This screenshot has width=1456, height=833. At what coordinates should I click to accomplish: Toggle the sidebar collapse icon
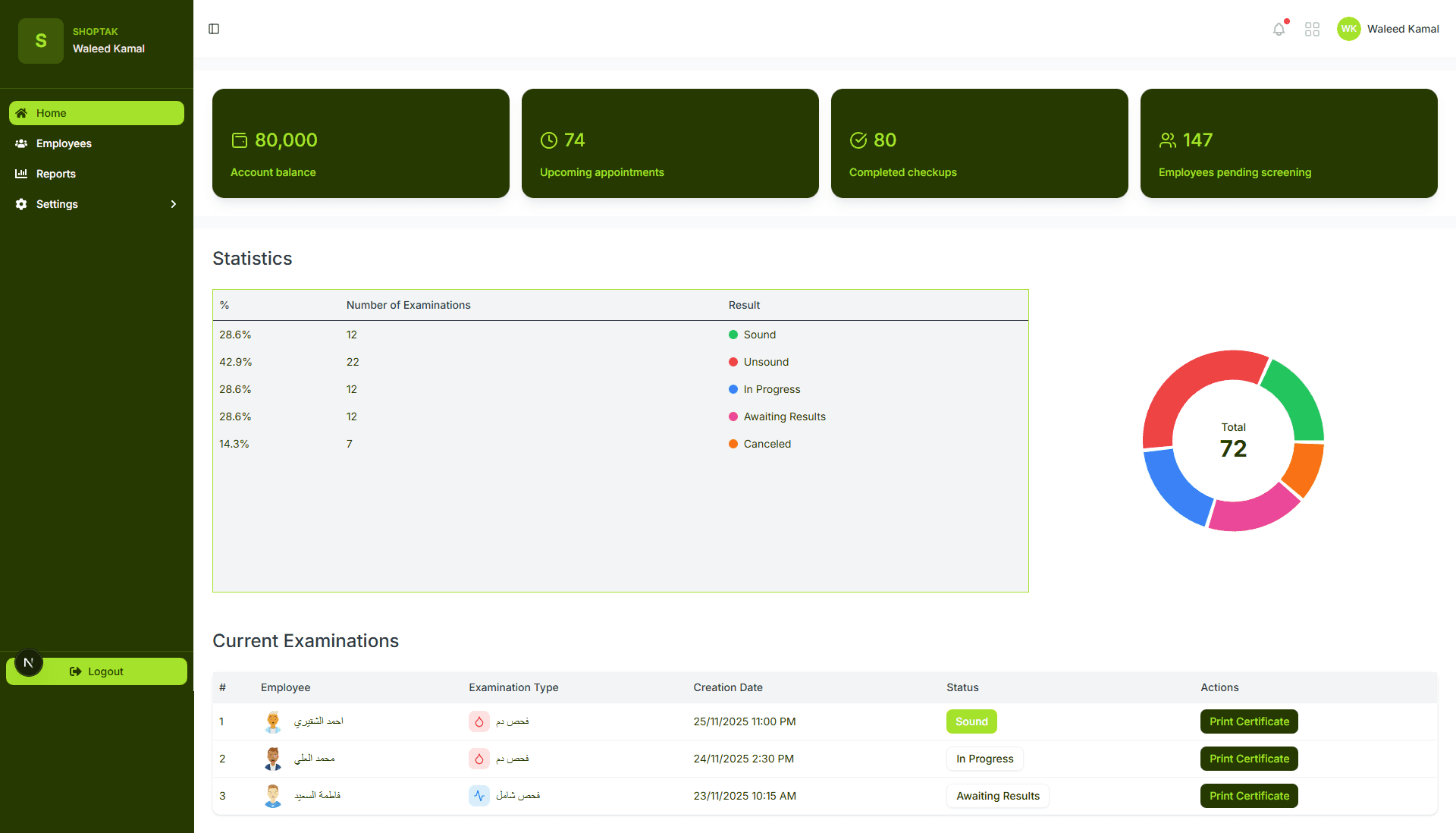click(213, 28)
